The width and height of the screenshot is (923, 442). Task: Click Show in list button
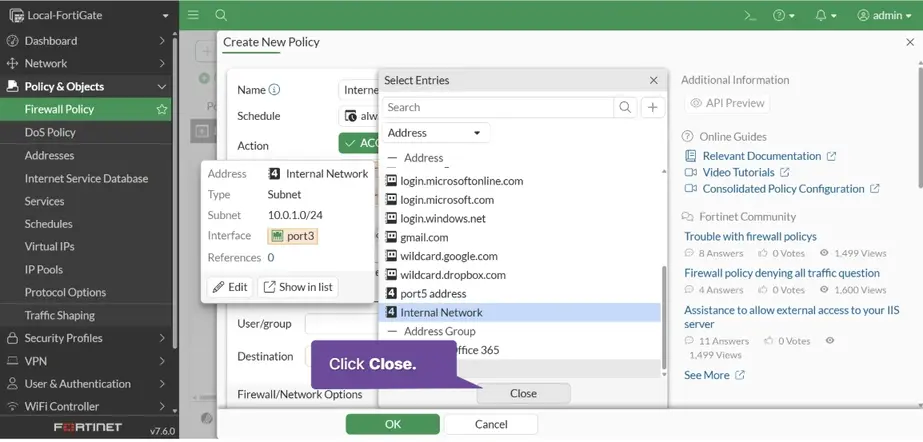pyautogui.click(x=298, y=287)
